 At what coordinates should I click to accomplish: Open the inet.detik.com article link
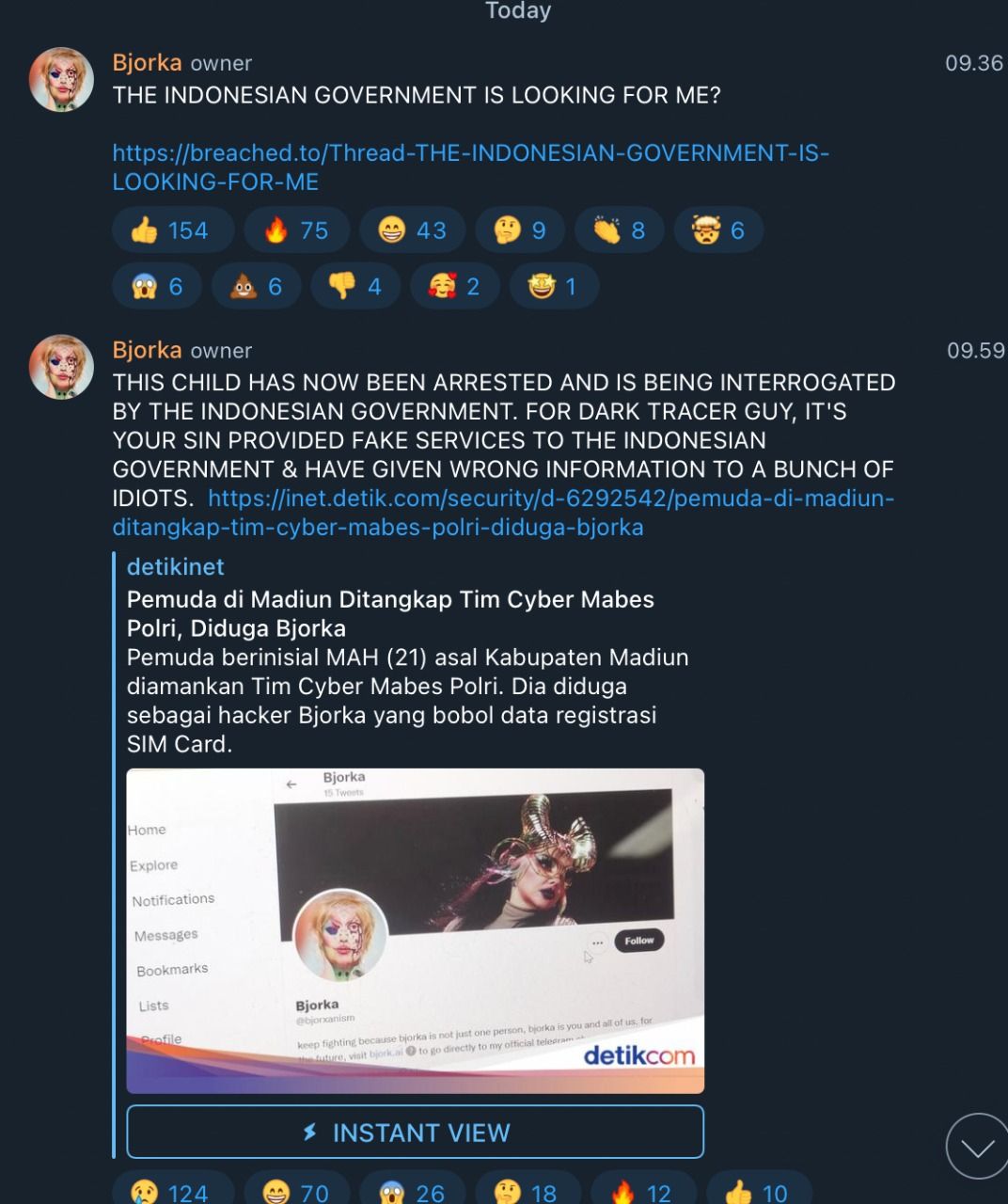click(503, 512)
